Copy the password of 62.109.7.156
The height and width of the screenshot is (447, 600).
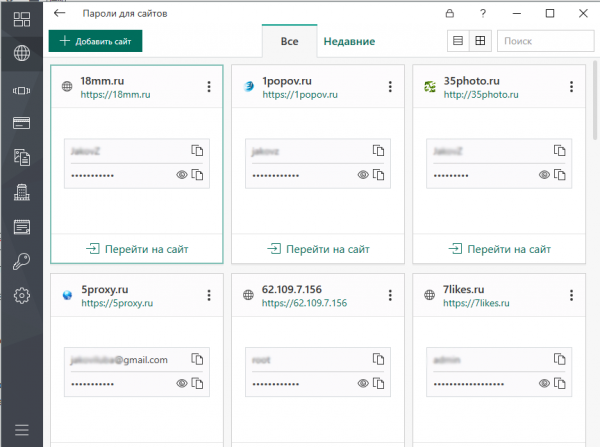point(378,383)
